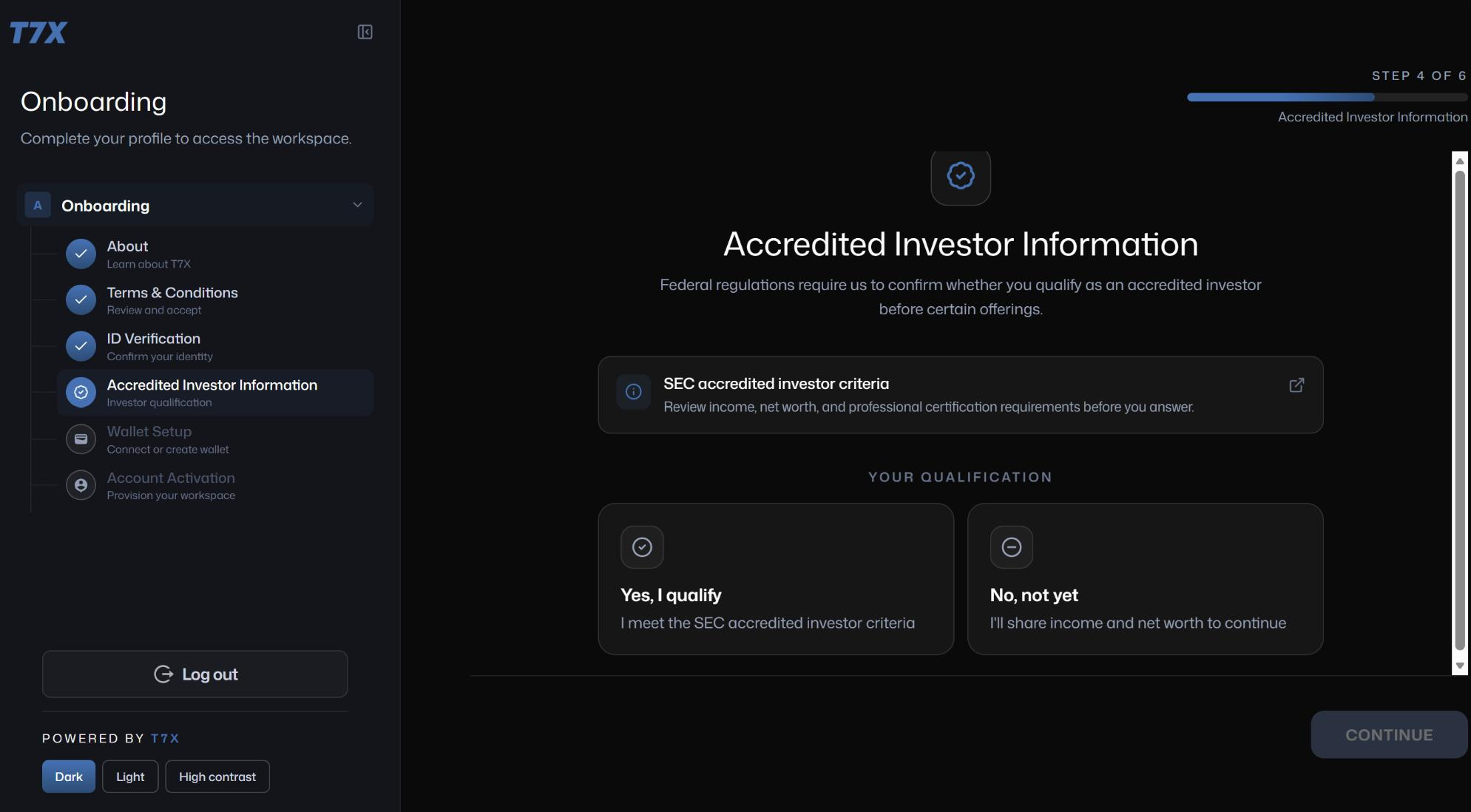Screen dimensions: 1471x812
Task: Click the 'Federal regulations require us' paragraph
Action: click(x=961, y=297)
